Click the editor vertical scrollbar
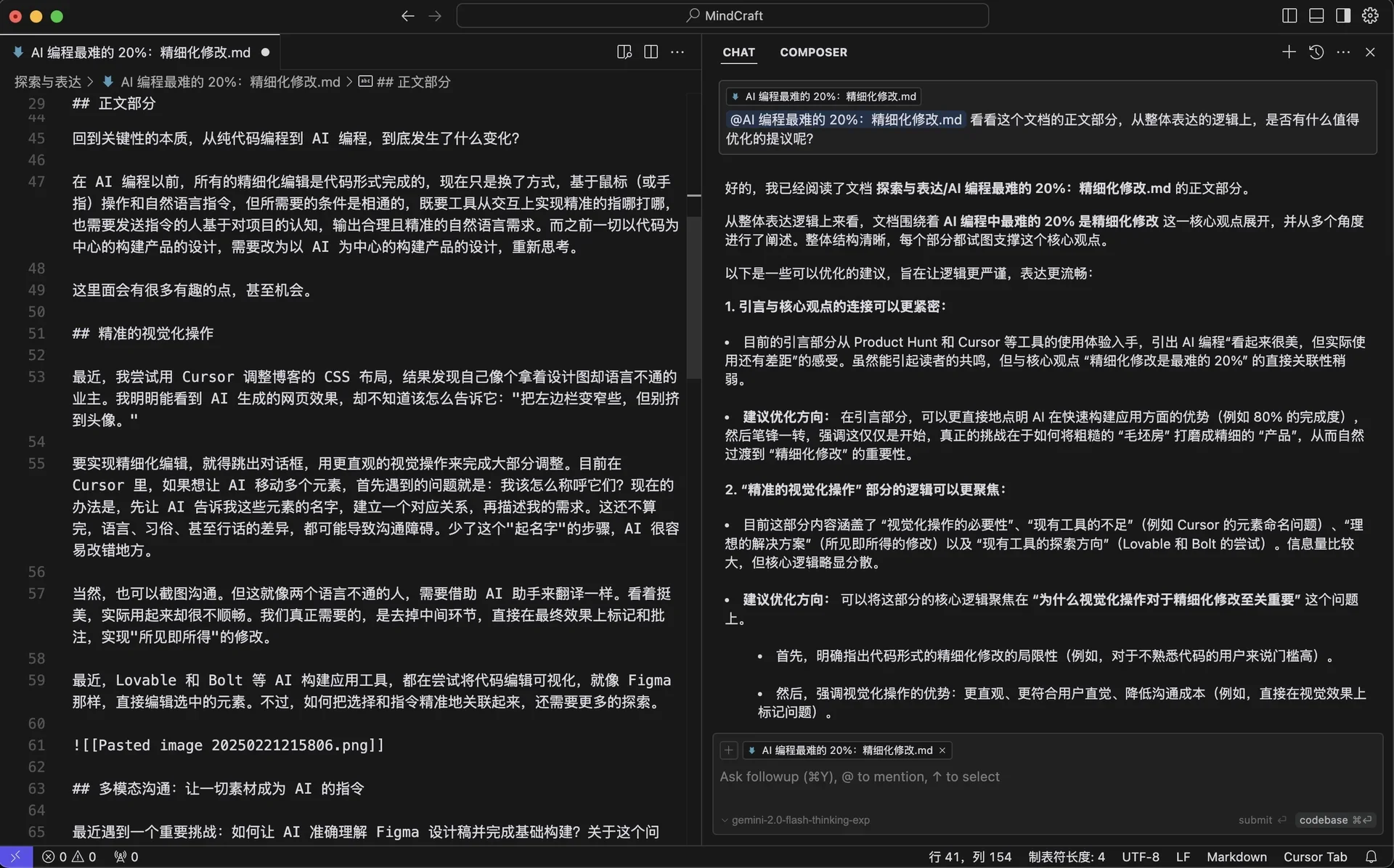 (x=694, y=298)
